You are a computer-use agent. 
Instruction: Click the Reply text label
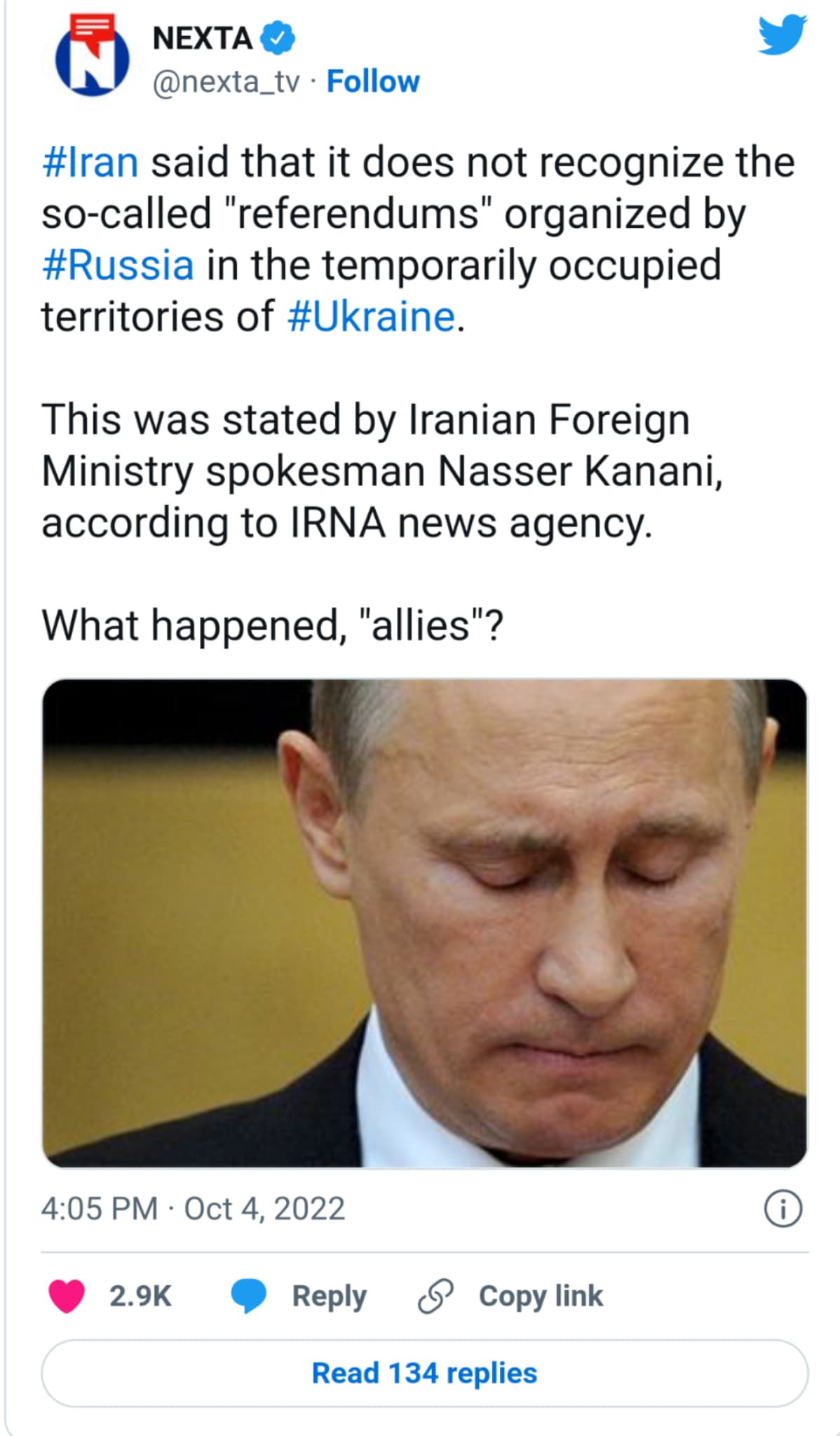coord(329,1297)
